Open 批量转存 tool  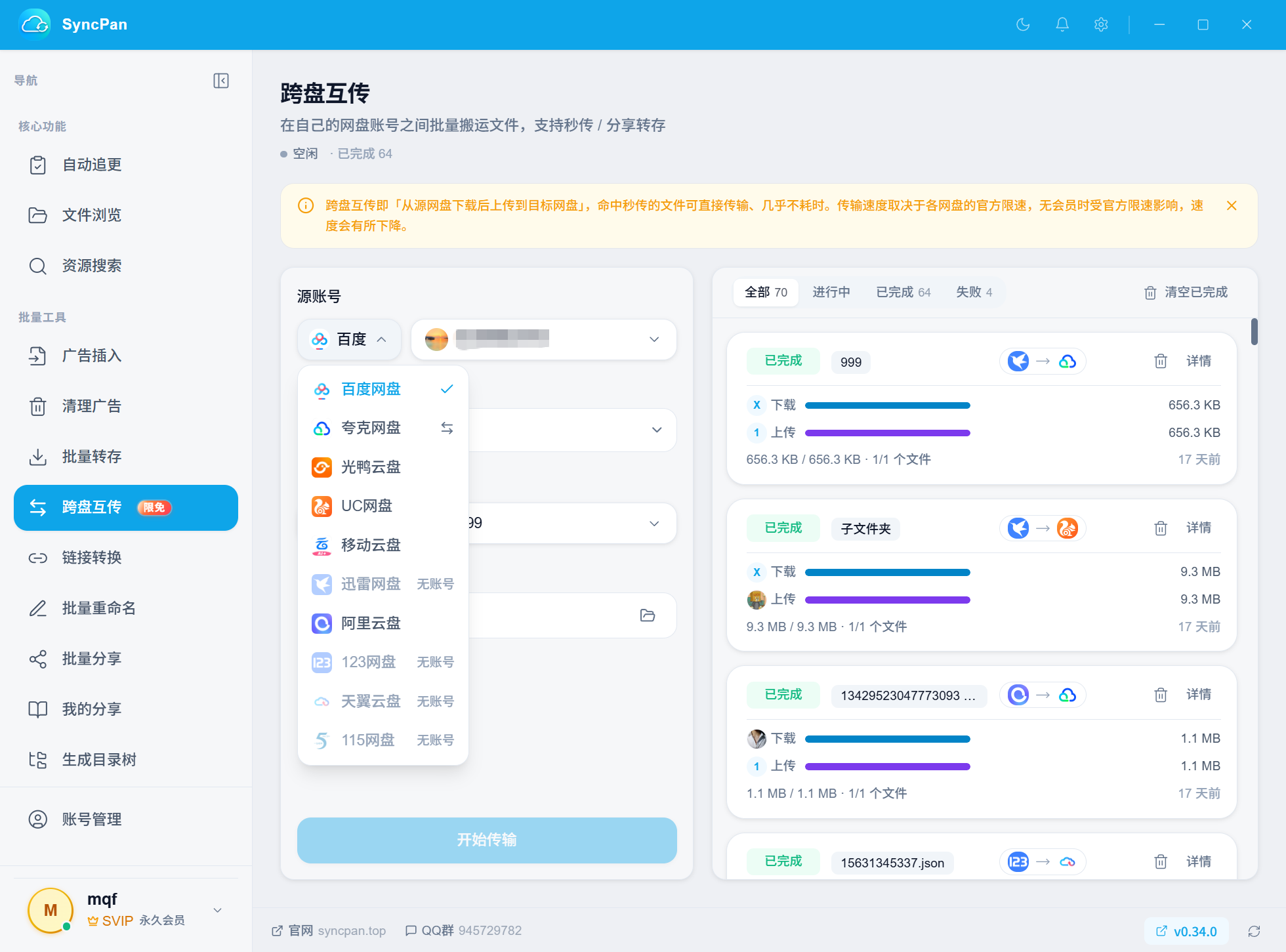coord(126,457)
